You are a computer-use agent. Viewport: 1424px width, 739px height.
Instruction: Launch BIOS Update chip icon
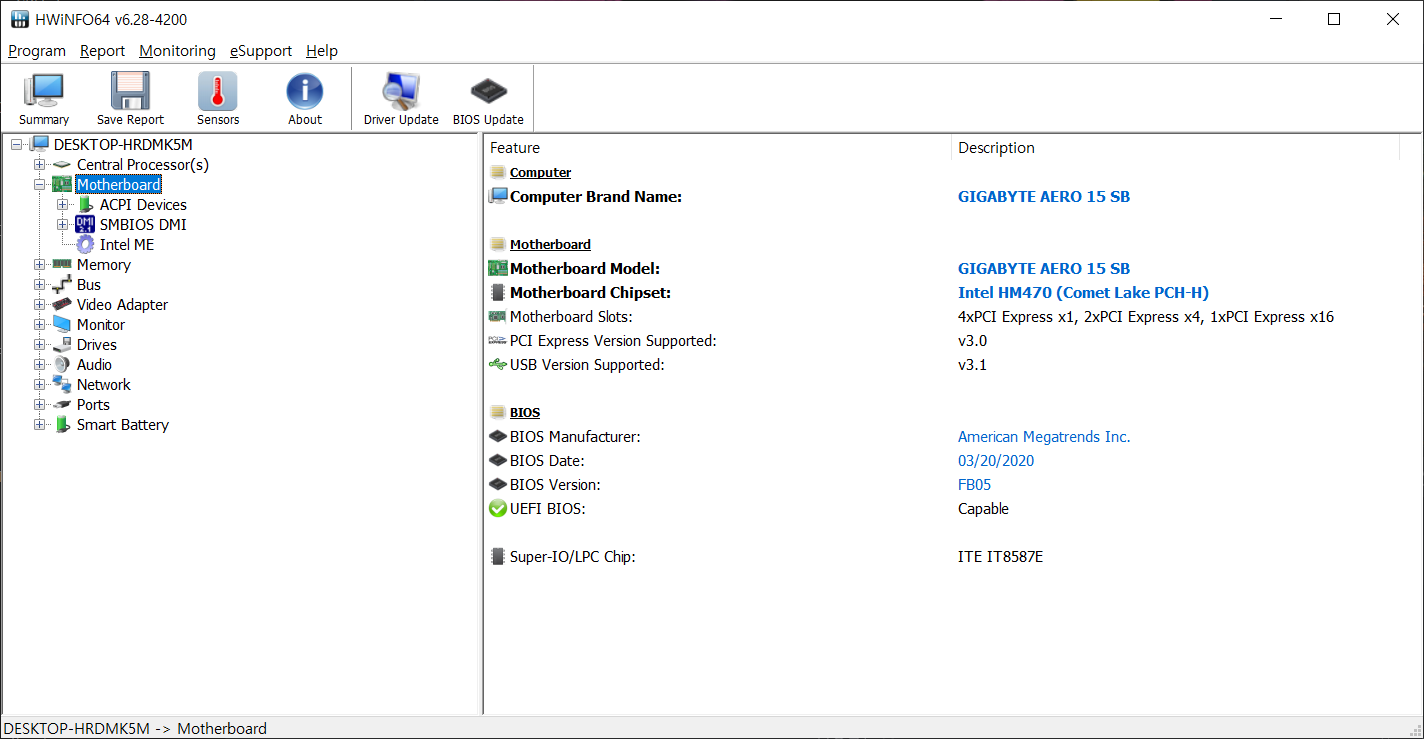(488, 91)
